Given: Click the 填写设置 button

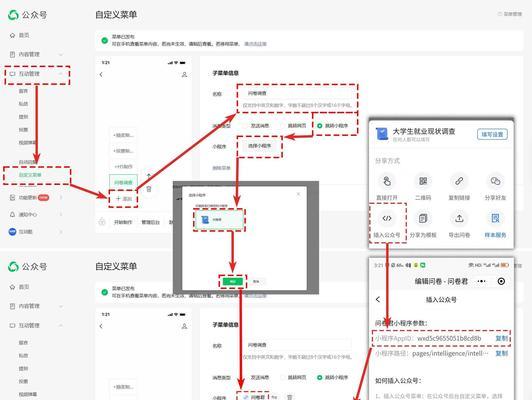Looking at the screenshot, I should click(492, 134).
